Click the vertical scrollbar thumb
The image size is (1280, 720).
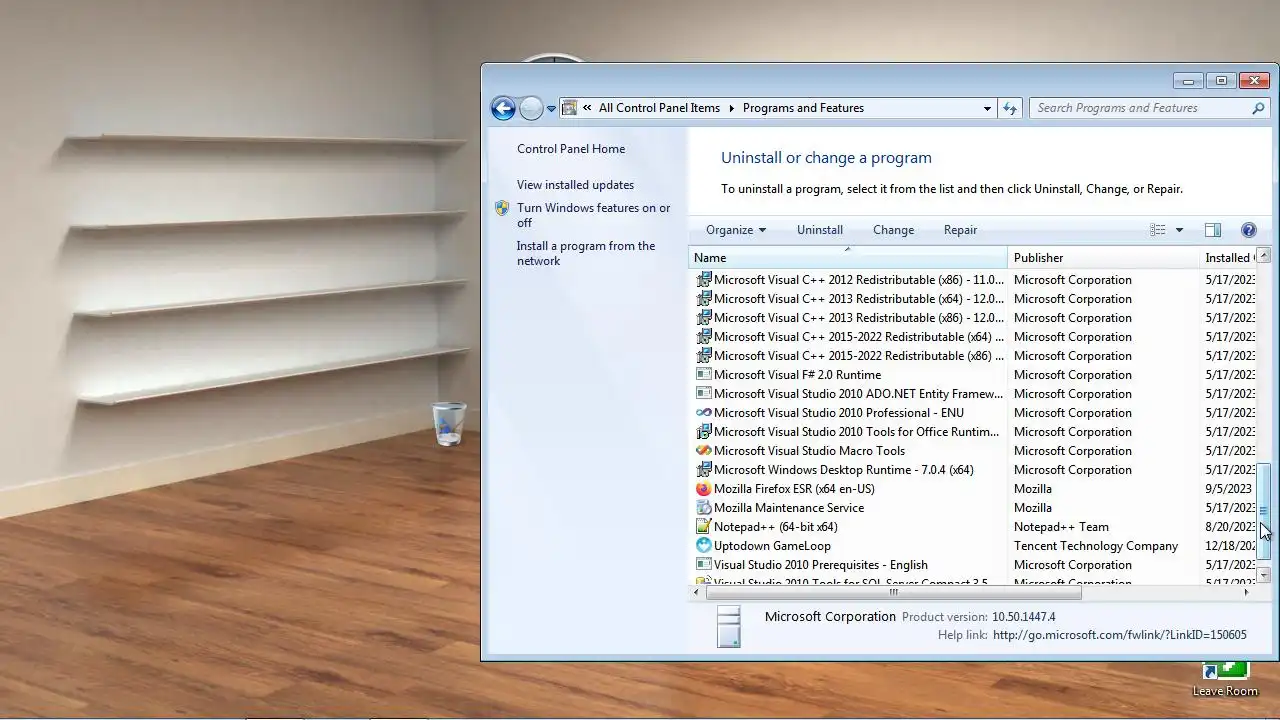[1263, 511]
